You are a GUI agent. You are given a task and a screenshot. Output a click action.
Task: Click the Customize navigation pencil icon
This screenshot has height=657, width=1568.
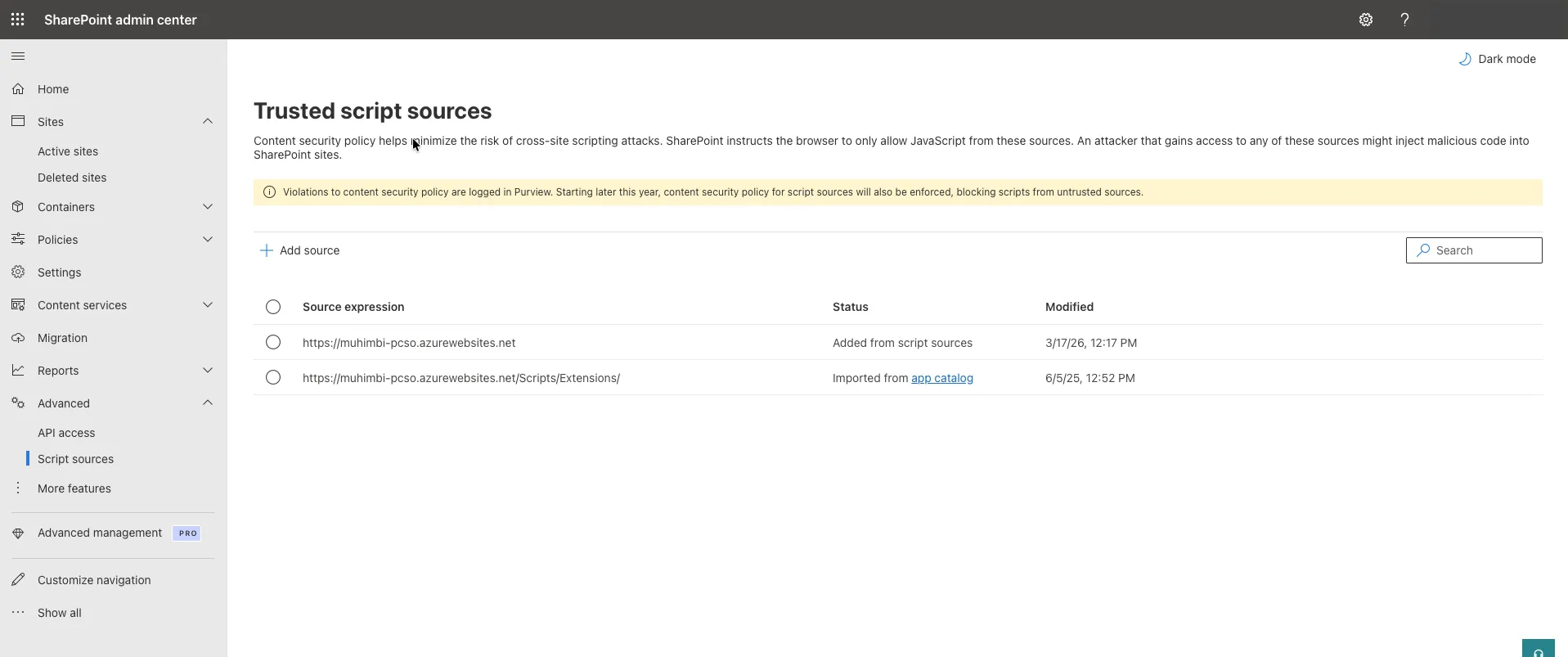[x=18, y=579]
